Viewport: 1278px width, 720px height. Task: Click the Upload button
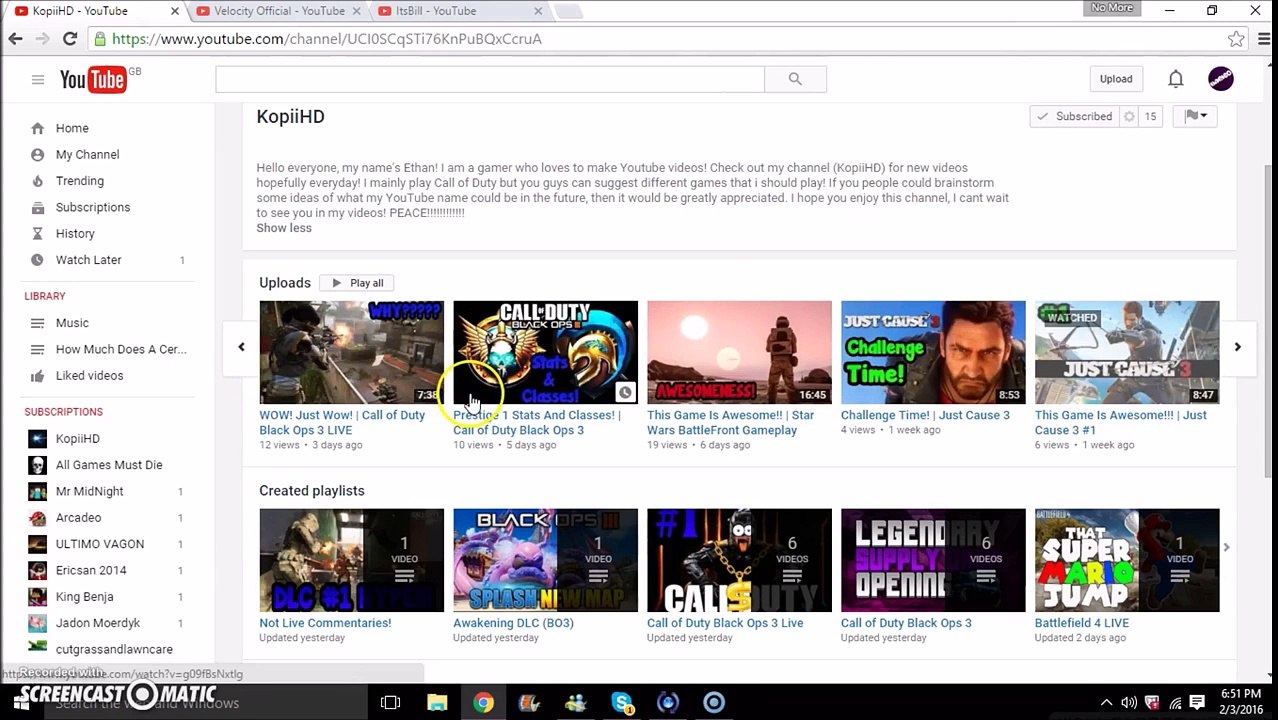[x=1116, y=79]
